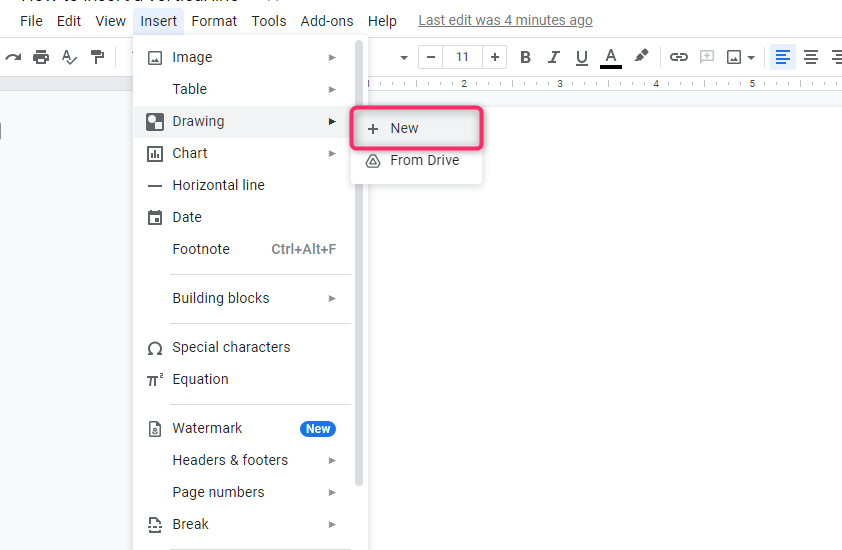Click the Chart bar-graph icon
Screen dimensions: 842x550
click(155, 154)
